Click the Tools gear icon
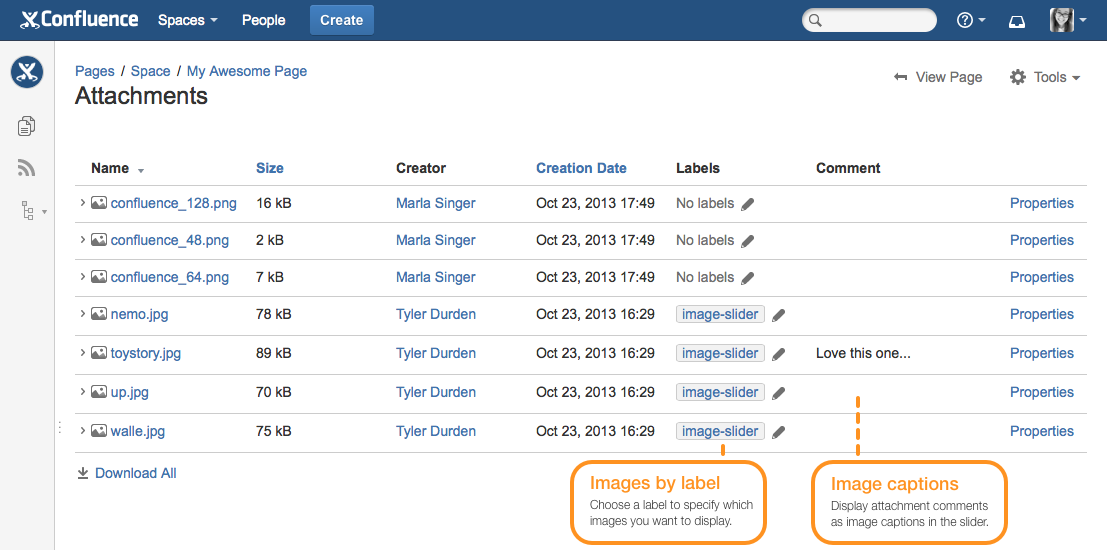This screenshot has width=1107, height=550. click(x=1017, y=77)
